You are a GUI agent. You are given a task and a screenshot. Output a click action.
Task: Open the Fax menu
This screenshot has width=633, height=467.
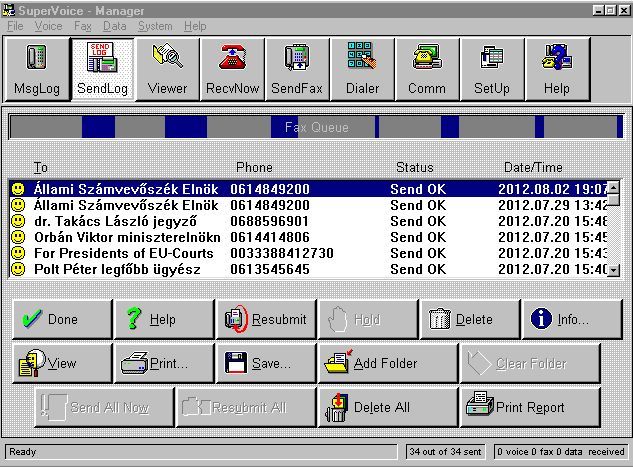point(83,26)
